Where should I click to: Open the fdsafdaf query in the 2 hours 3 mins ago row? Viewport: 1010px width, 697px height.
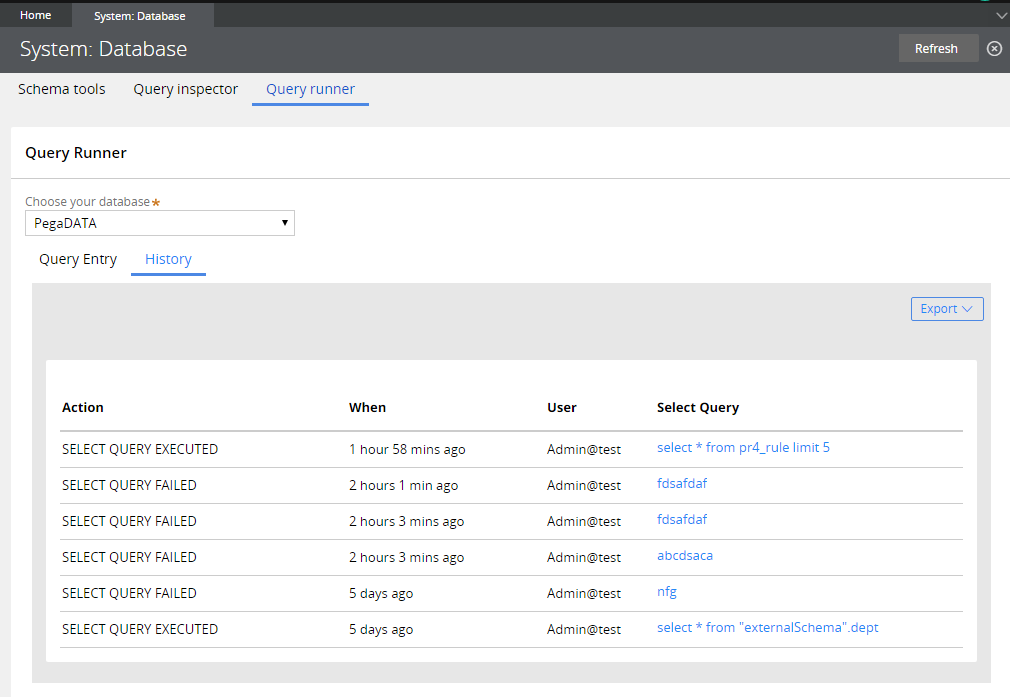(682, 519)
